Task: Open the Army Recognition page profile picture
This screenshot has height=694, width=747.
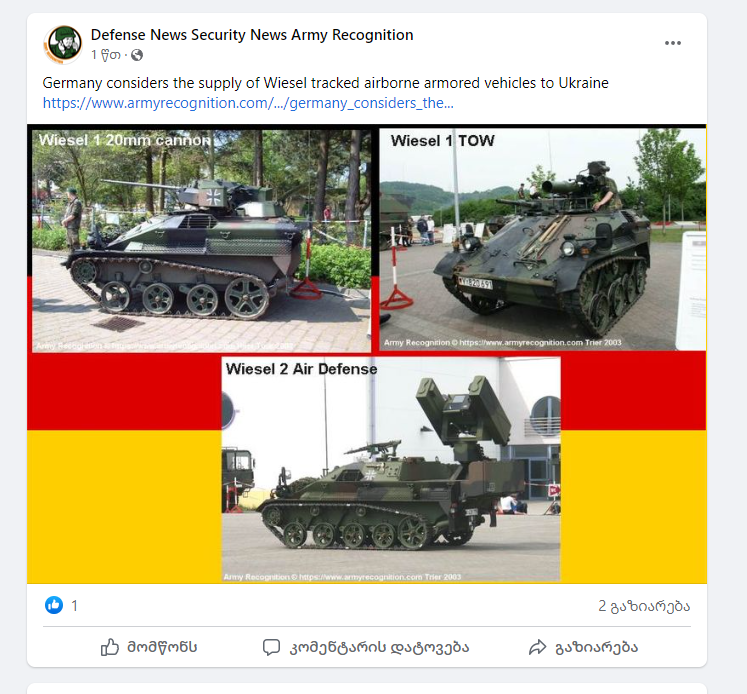Action: point(63,44)
